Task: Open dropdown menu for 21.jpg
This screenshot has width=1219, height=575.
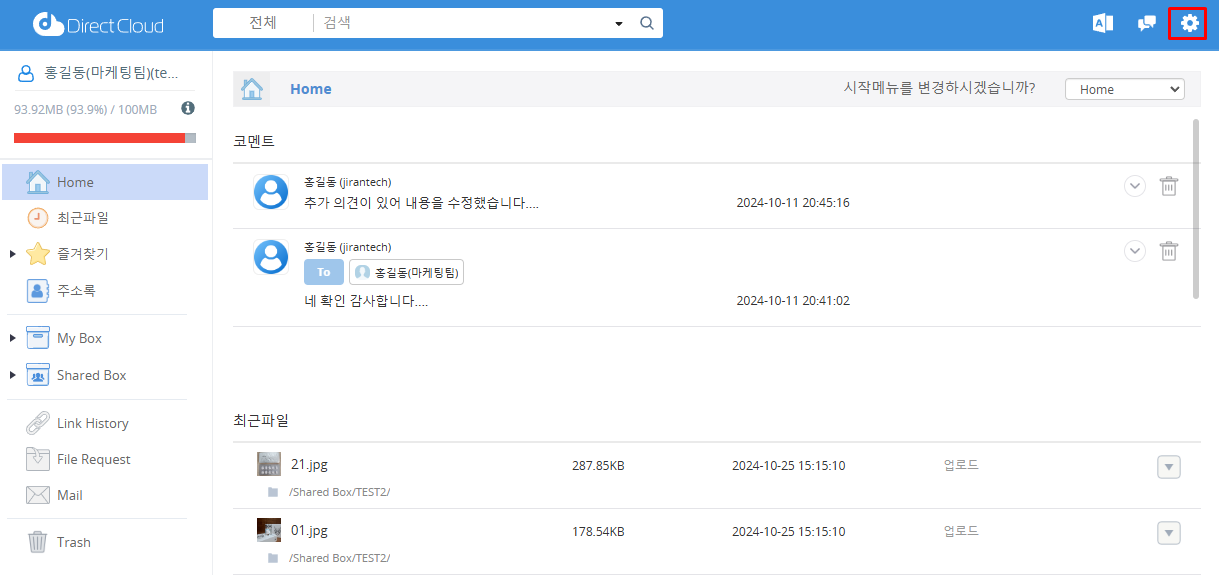Action: pos(1169,467)
